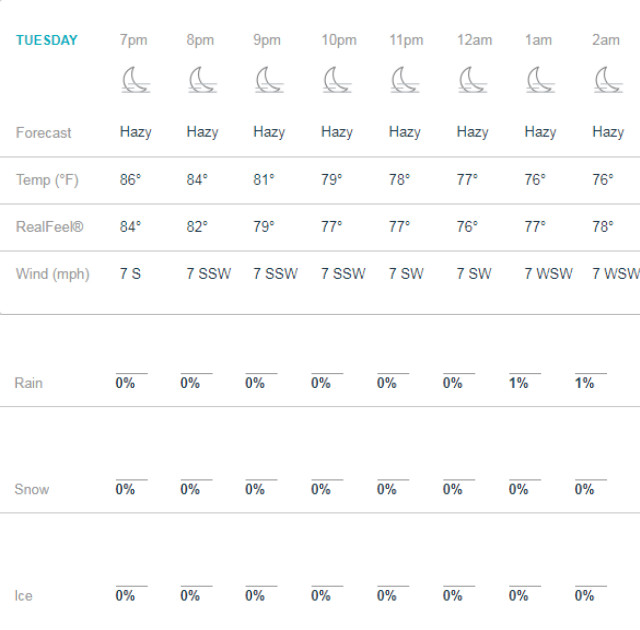Click the 12am hazy moon icon

(x=473, y=80)
